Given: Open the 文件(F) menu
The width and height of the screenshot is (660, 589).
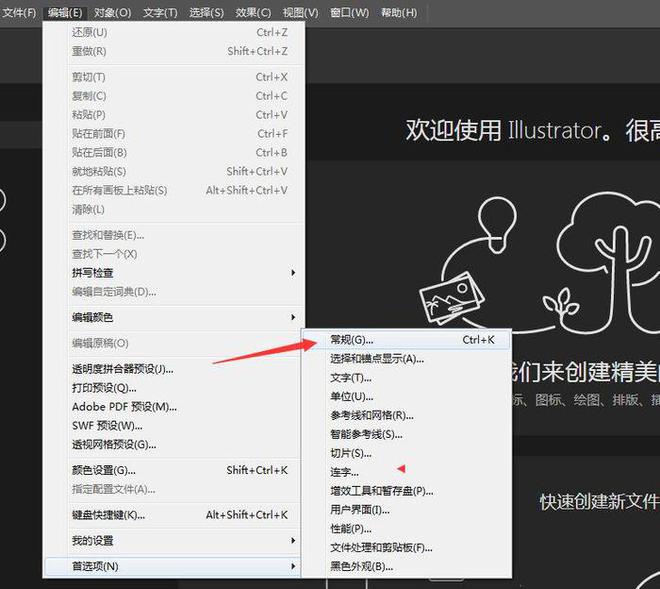Looking at the screenshot, I should [x=19, y=13].
